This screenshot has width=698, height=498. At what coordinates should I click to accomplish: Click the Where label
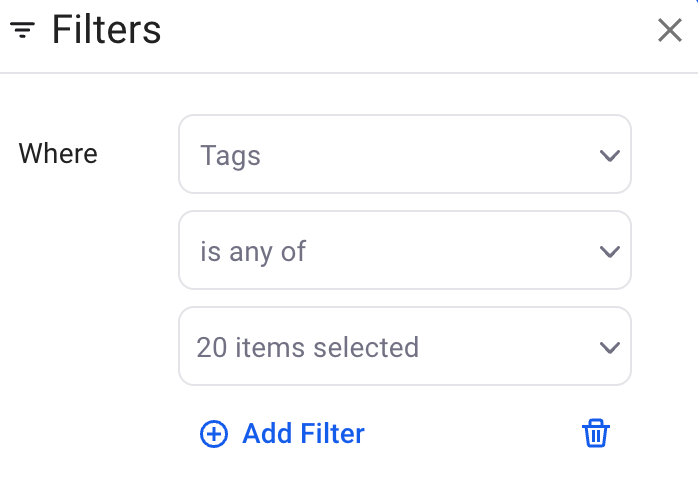pos(58,154)
